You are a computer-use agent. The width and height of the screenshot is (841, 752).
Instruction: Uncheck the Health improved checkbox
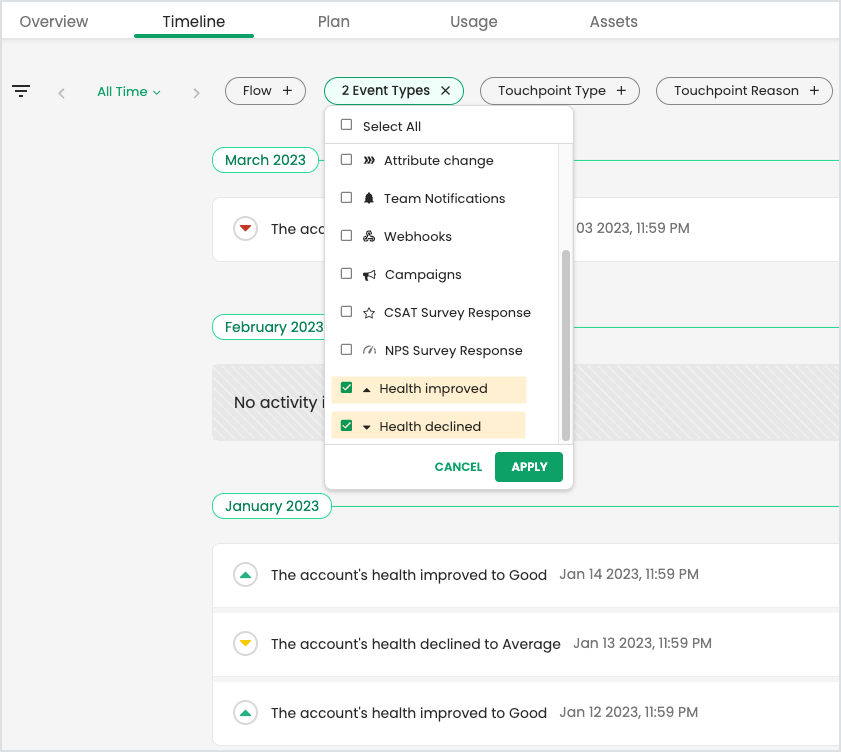click(345, 387)
